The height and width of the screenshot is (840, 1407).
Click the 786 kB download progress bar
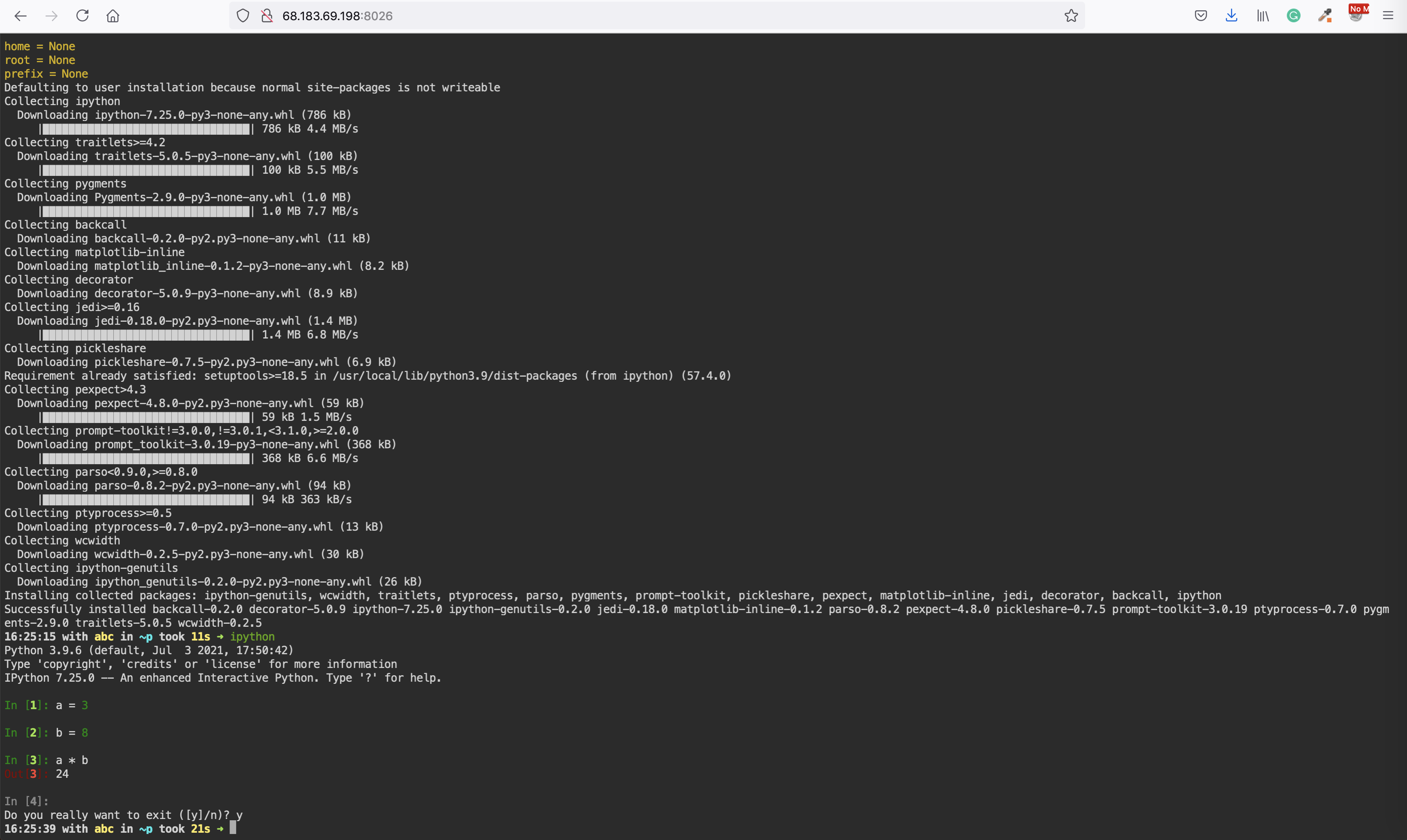point(147,129)
